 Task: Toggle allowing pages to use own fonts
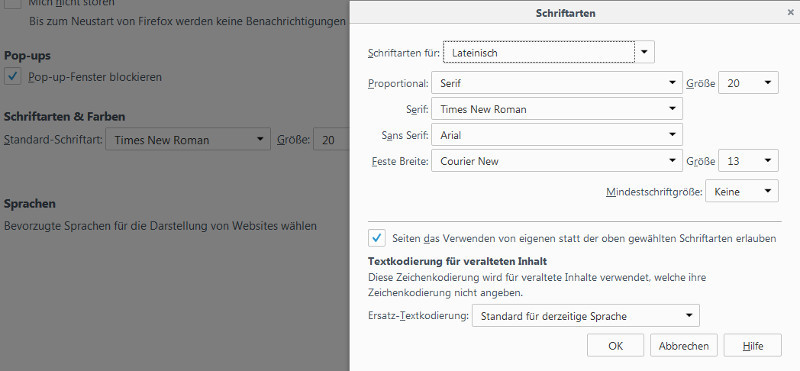[x=377, y=238]
